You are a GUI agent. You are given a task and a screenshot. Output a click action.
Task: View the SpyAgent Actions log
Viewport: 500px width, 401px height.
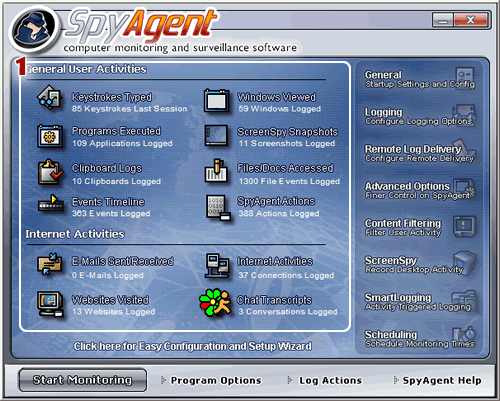276,201
